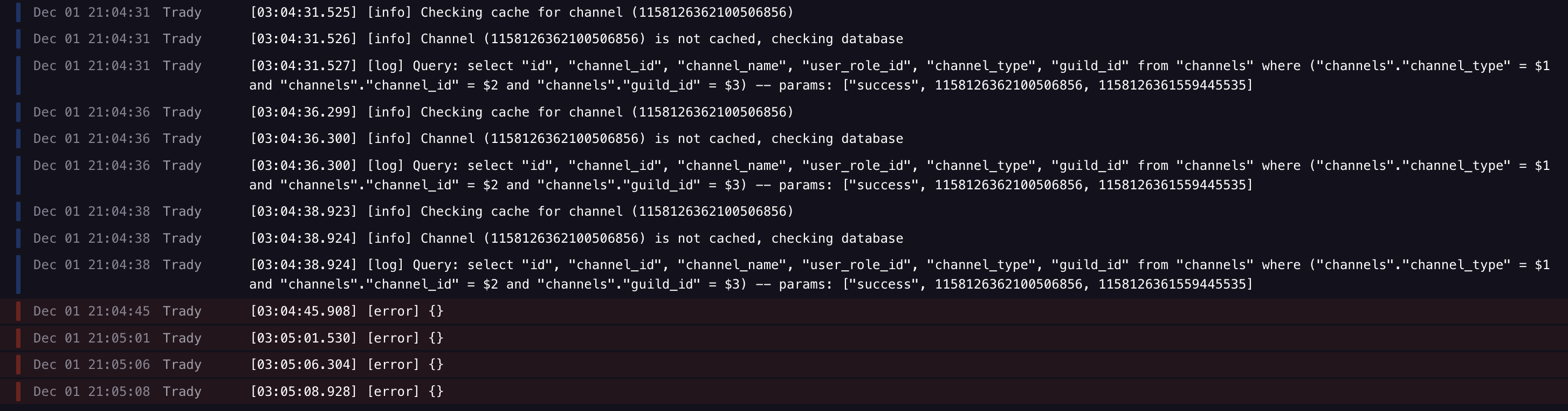Open the 03:04:38.924 Query log entry
The height and width of the screenshot is (411, 1568).
(784, 275)
